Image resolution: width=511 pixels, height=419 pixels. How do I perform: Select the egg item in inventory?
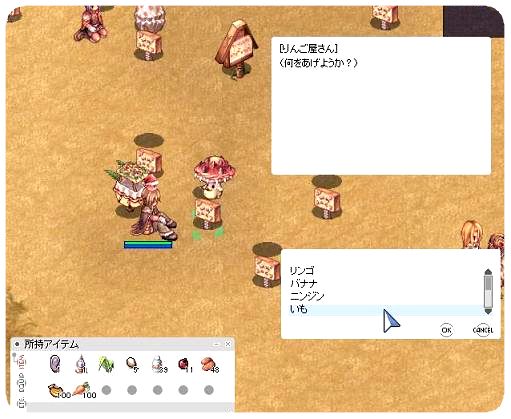[x=131, y=364]
